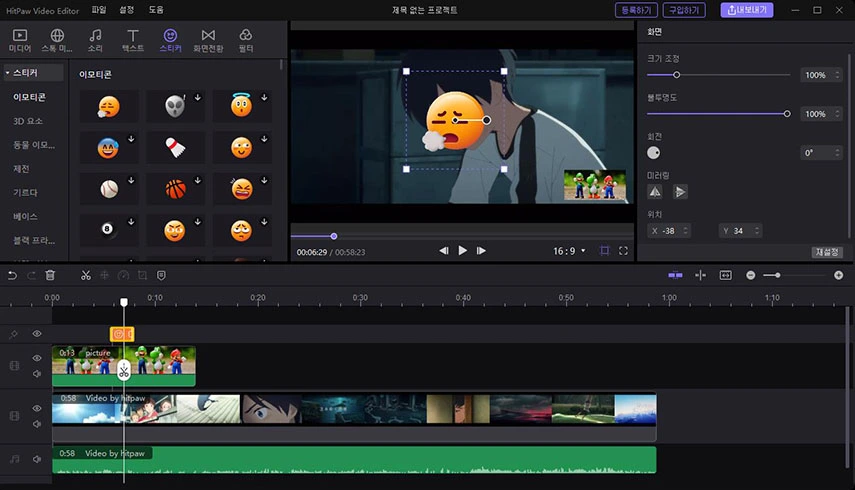Click the 내보내기 export button
Screen dimensions: 855x490
point(746,10)
